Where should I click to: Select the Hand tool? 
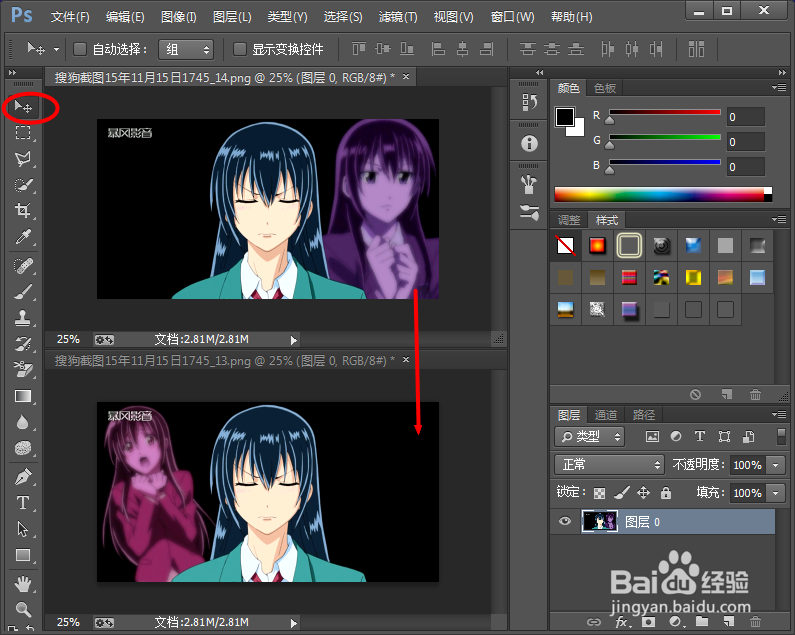pos(23,584)
